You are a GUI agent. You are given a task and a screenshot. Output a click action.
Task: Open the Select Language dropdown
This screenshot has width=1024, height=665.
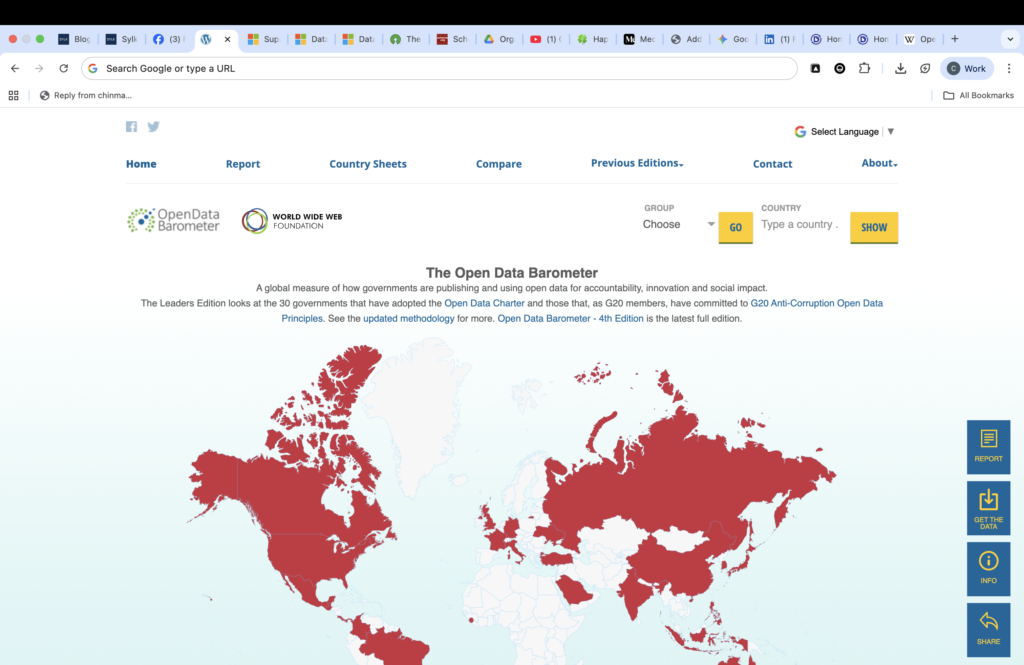tap(845, 132)
